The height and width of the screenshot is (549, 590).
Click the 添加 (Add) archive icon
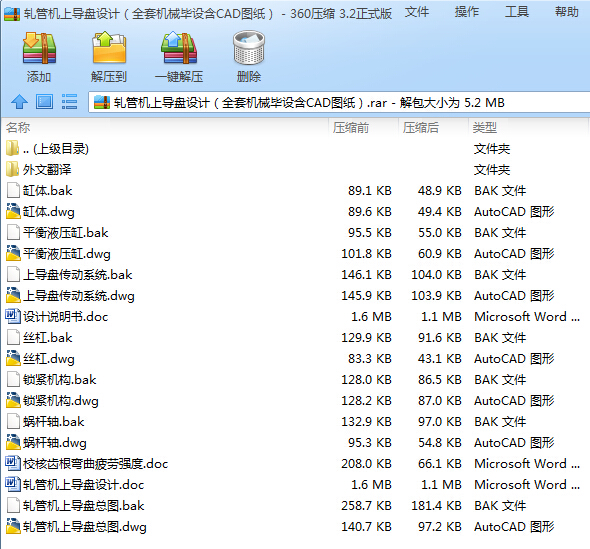click(x=39, y=48)
